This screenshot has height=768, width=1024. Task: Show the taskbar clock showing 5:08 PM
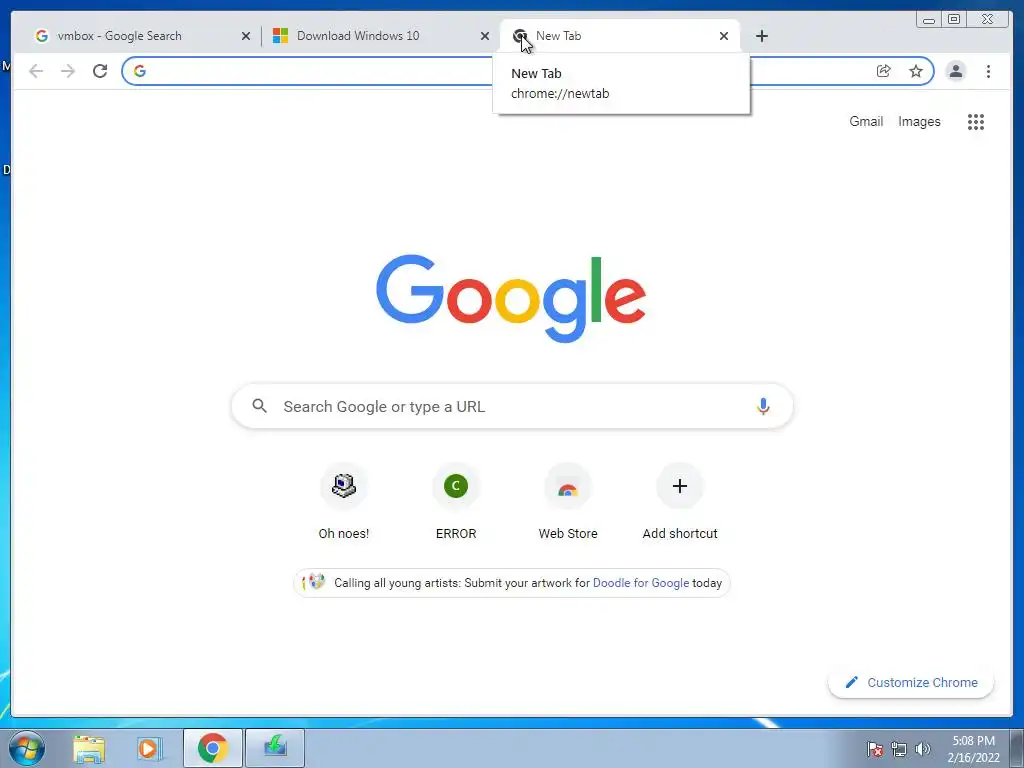pos(973,749)
